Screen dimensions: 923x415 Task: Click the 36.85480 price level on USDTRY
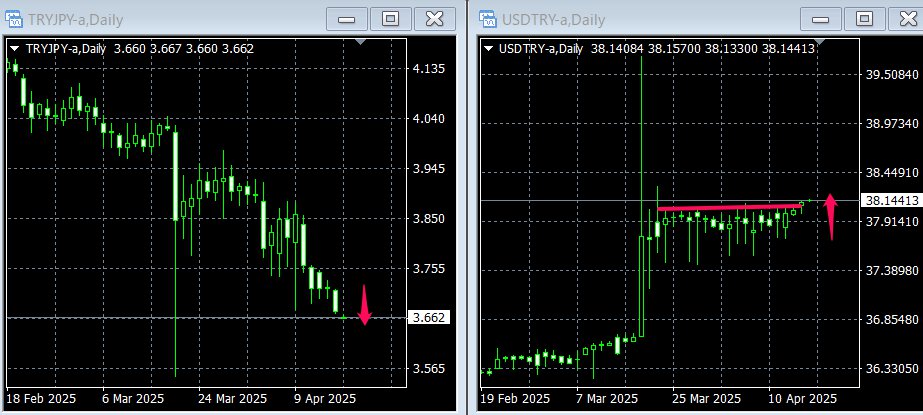[x=892, y=320]
